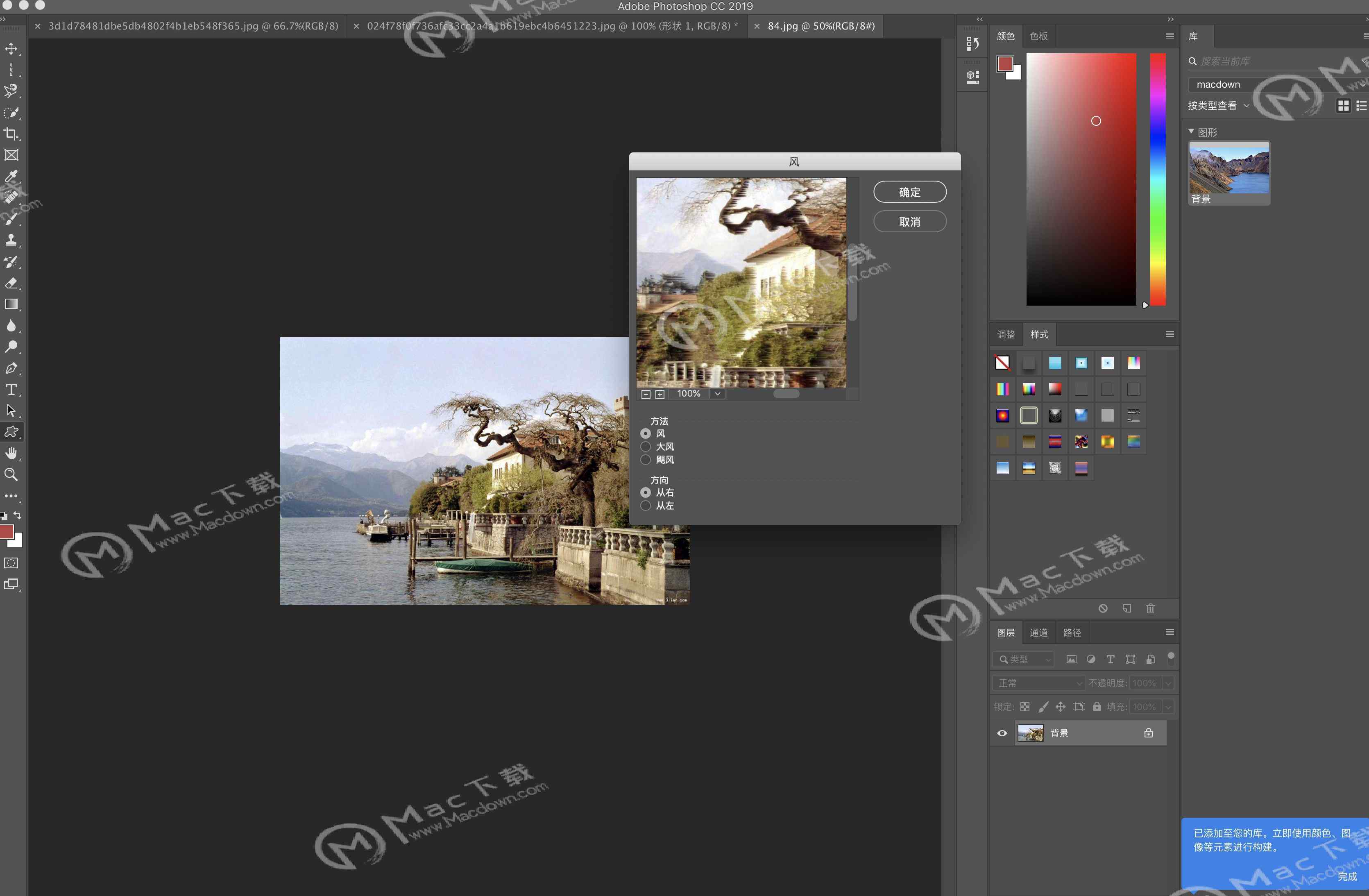Switch to the 通道 tab

pyautogui.click(x=1039, y=633)
